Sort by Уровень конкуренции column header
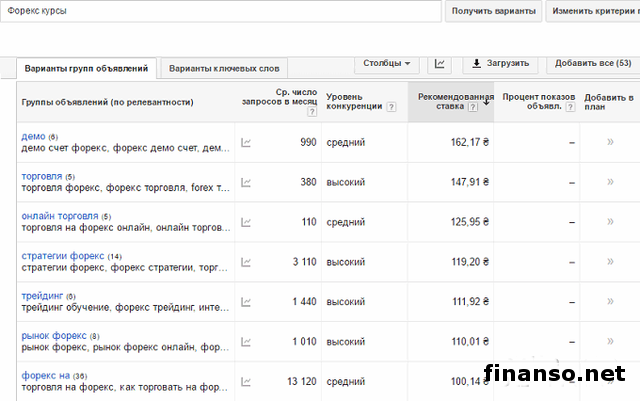640x401 pixels. pos(354,102)
